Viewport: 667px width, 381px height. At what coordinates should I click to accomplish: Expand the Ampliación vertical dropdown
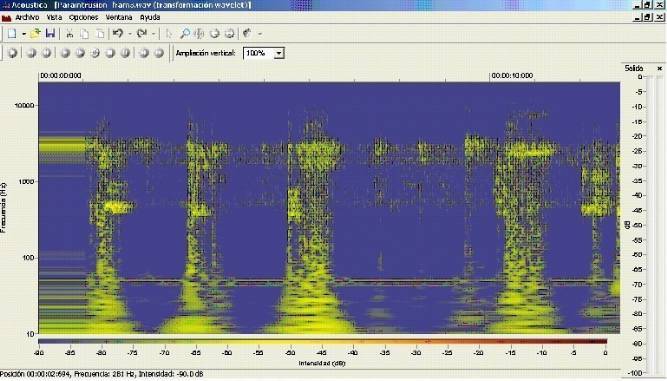click(279, 53)
